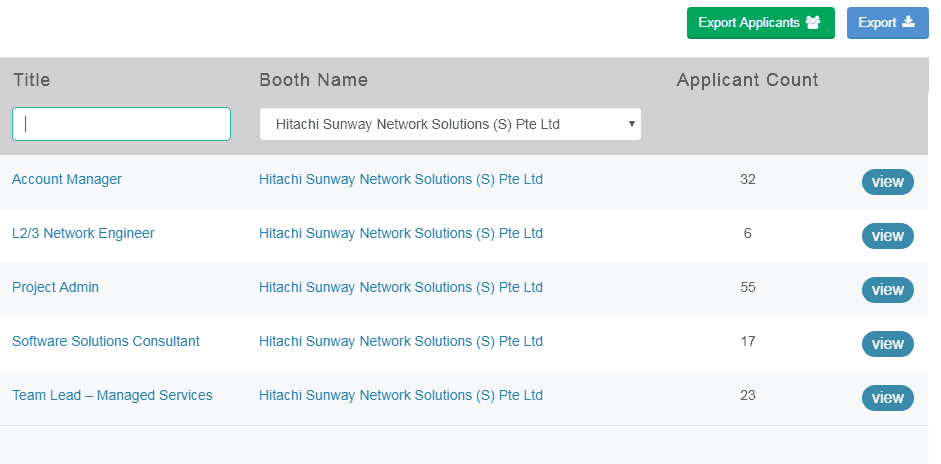
Task: Sort by Applicant Count column header
Action: (747, 80)
